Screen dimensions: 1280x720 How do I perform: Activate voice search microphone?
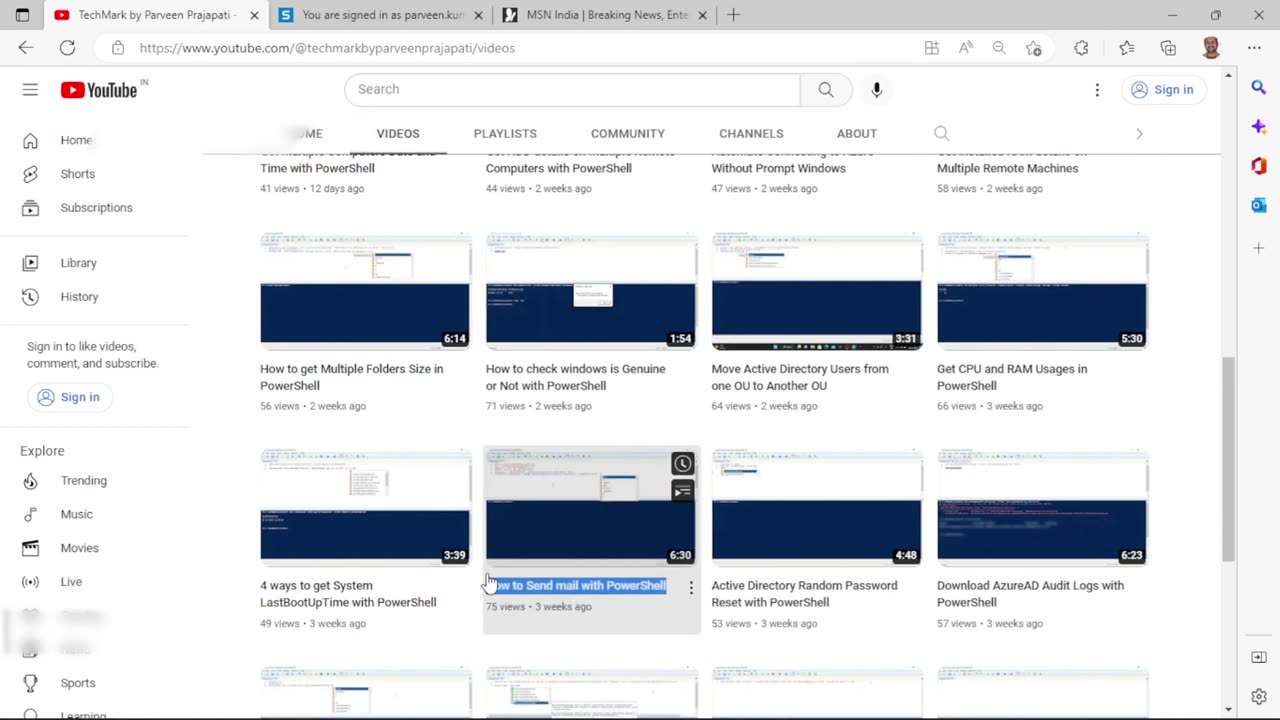coord(876,89)
